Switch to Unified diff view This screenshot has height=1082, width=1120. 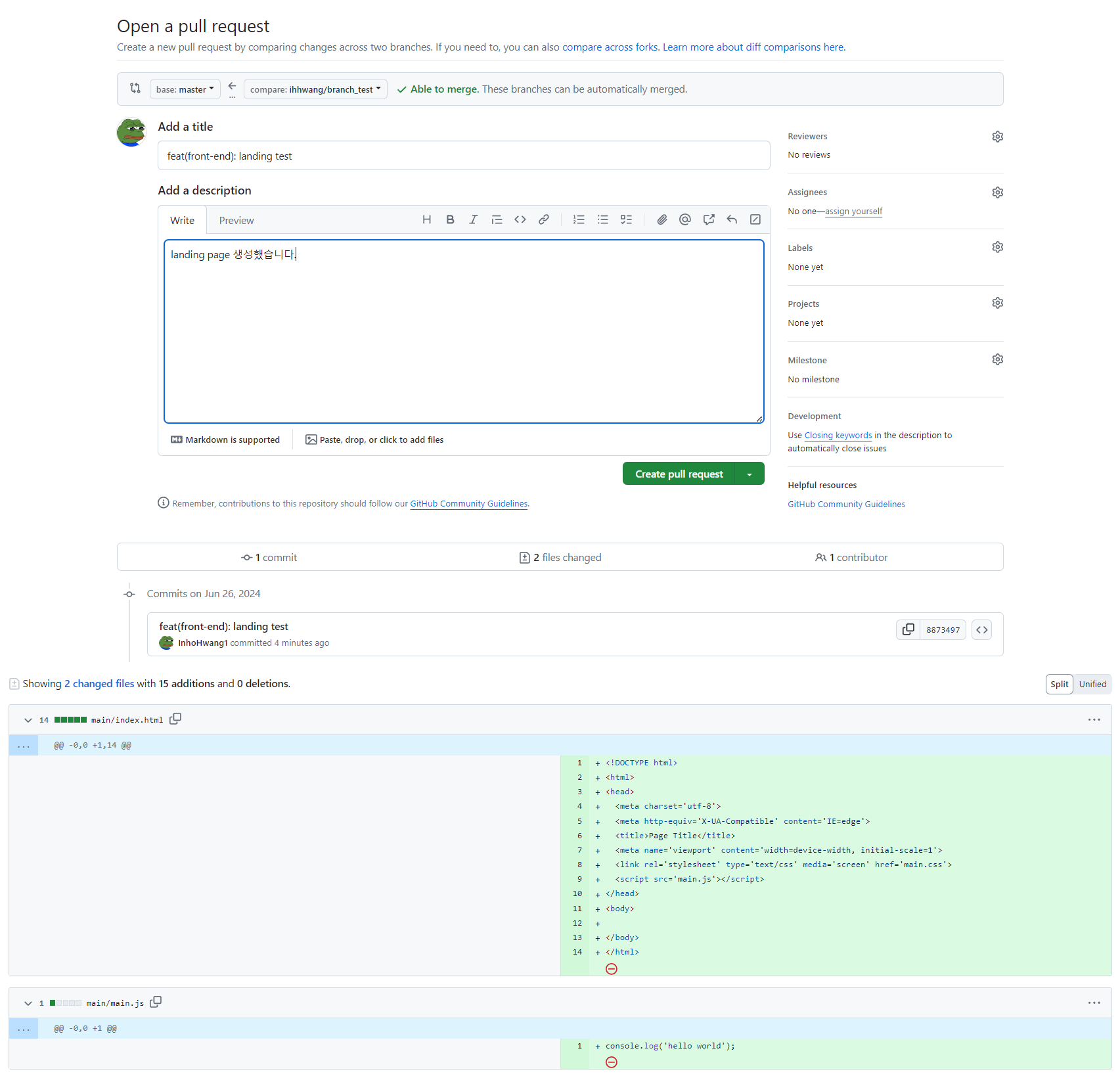(1092, 684)
